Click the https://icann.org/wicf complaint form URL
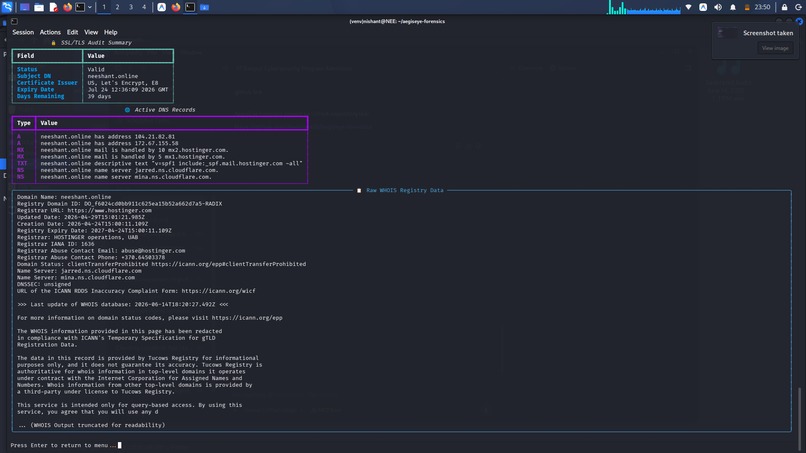Viewport: 806px width, 453px height. (218, 291)
